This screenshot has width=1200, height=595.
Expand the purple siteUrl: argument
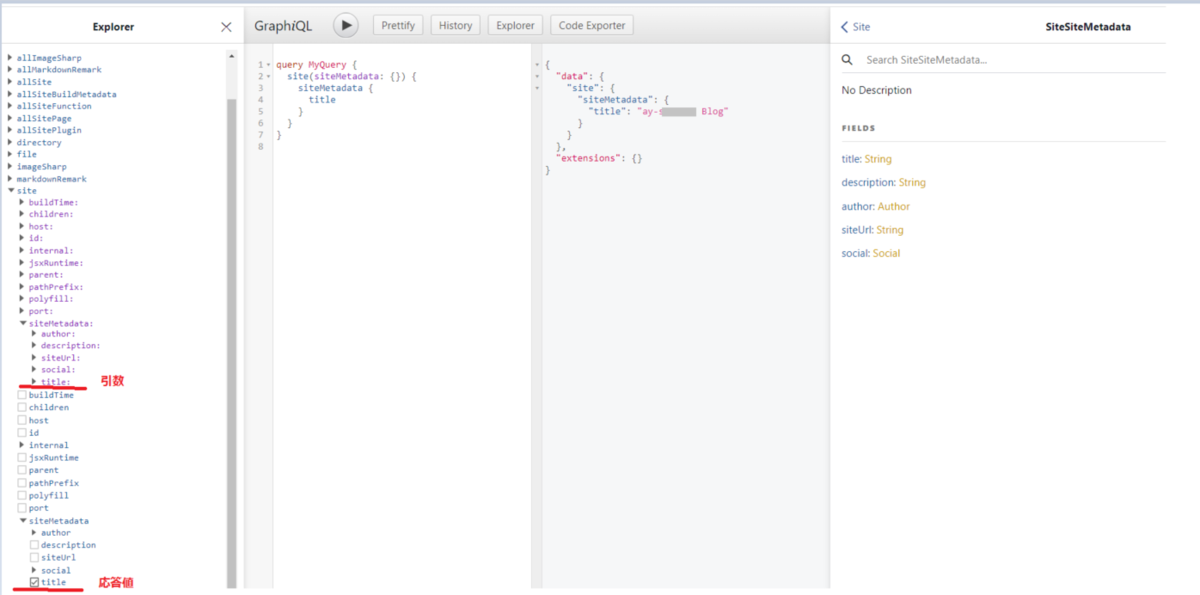pyautogui.click(x=34, y=358)
